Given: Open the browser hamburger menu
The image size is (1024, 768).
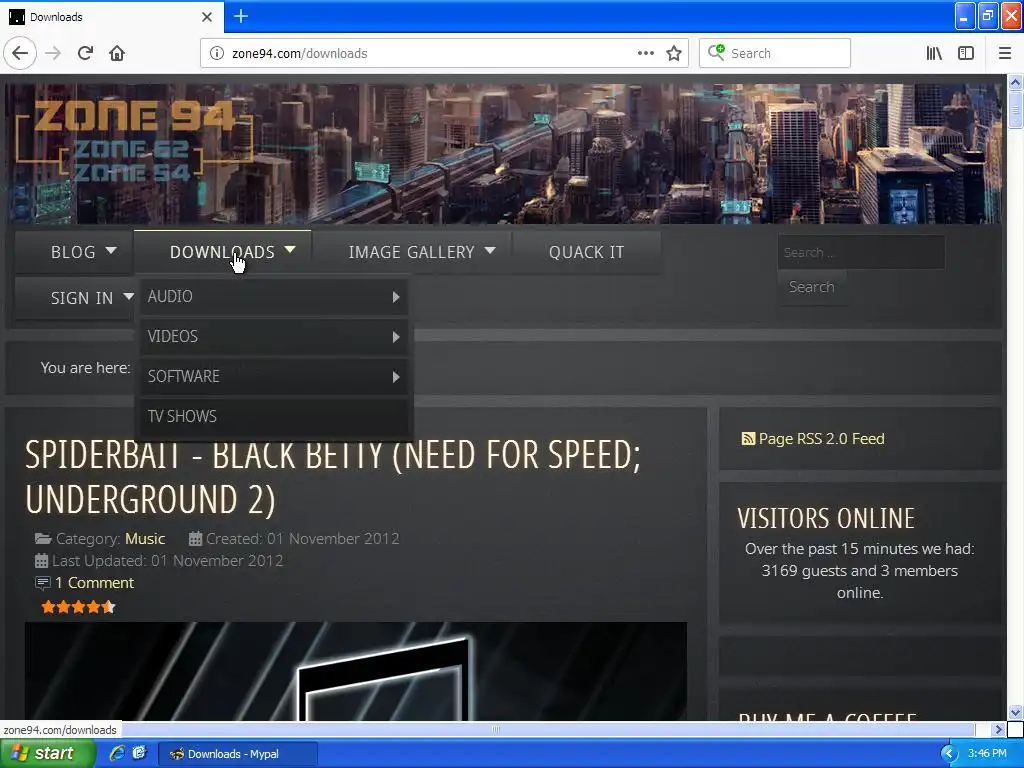Looking at the screenshot, I should [1004, 53].
